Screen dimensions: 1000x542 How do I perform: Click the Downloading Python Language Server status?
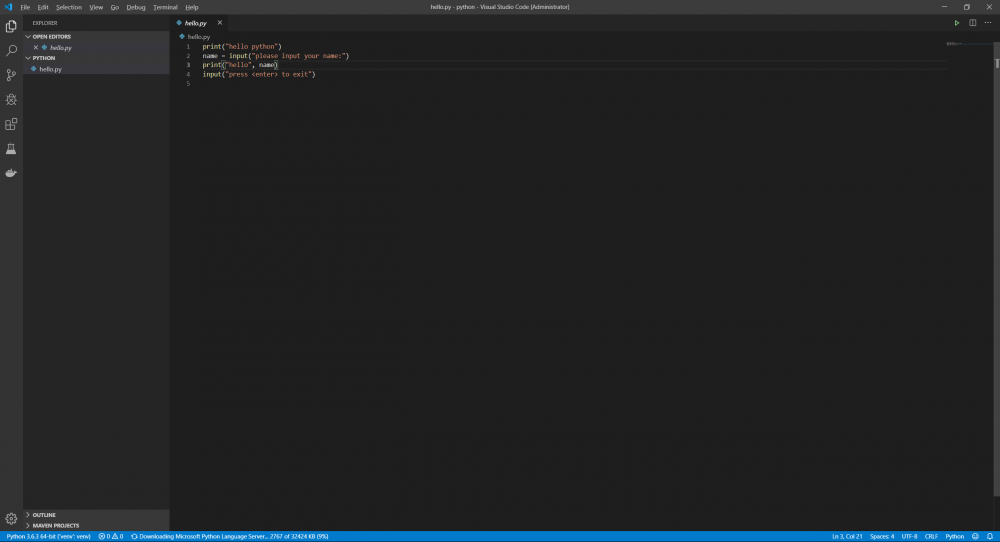pyautogui.click(x=230, y=536)
